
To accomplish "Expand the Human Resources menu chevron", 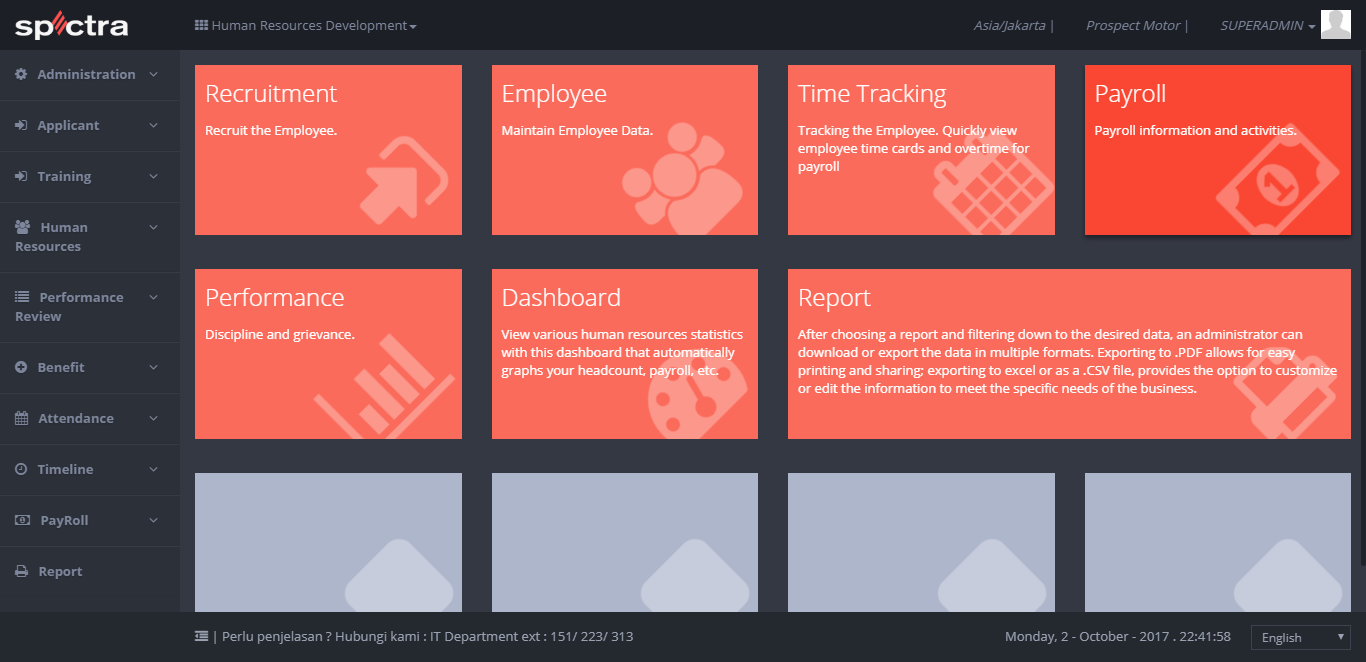I will coord(153,227).
